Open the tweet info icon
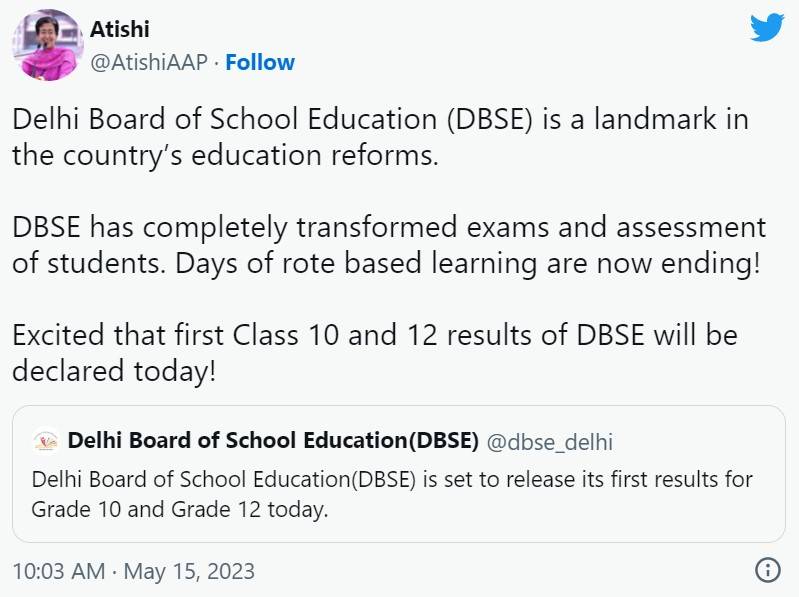Screen dimensions: 799x597 tap(767, 571)
